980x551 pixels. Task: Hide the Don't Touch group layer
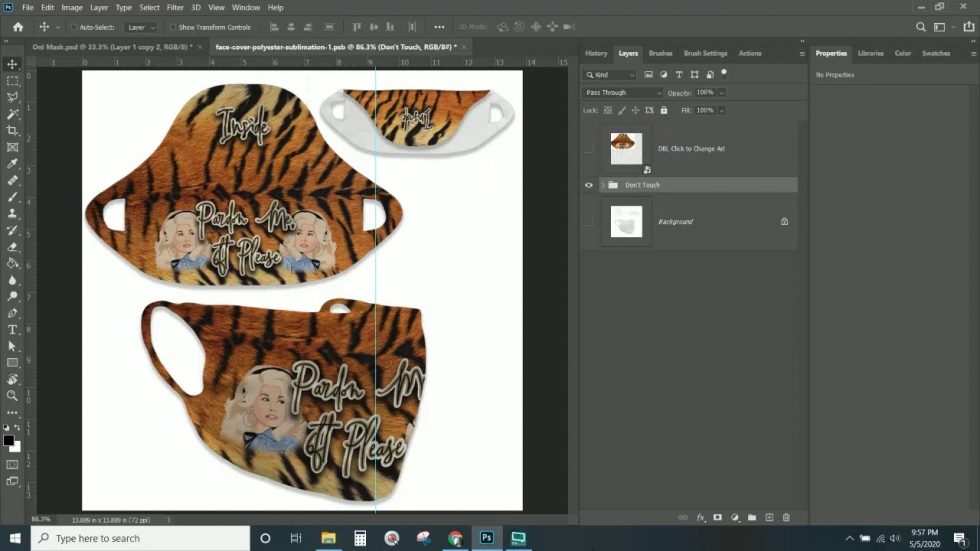588,185
